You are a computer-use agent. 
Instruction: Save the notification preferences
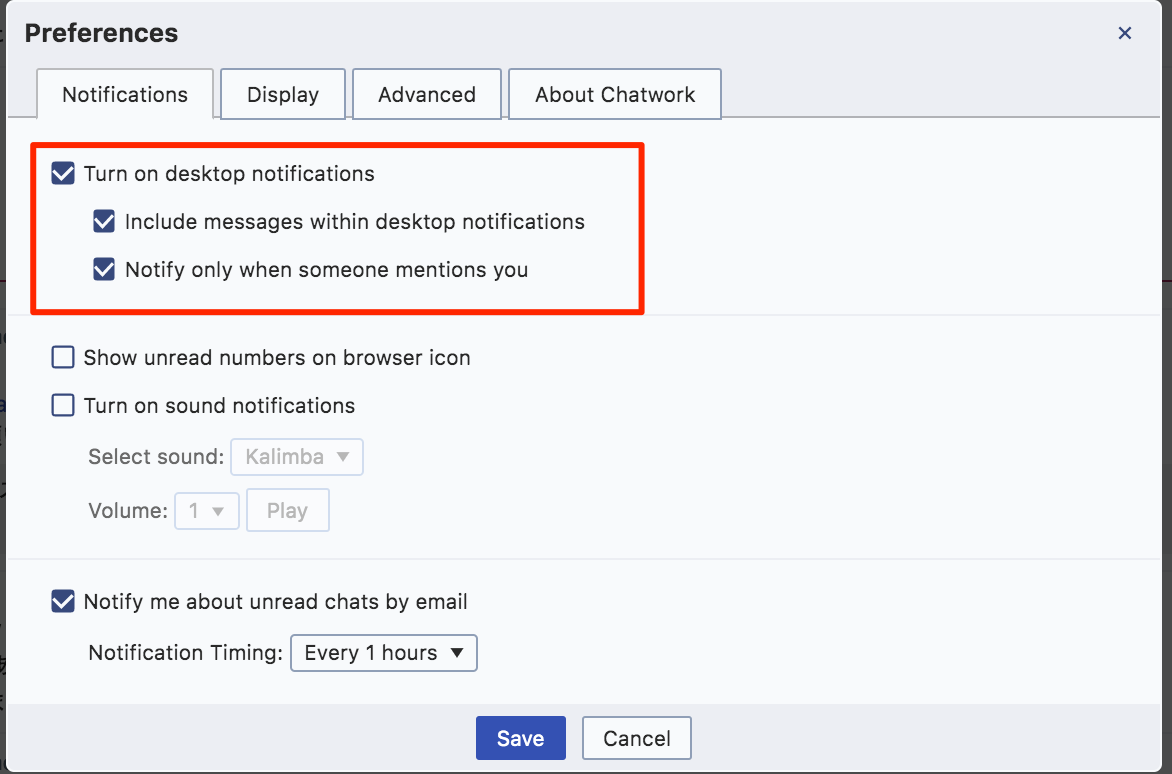tap(520, 737)
